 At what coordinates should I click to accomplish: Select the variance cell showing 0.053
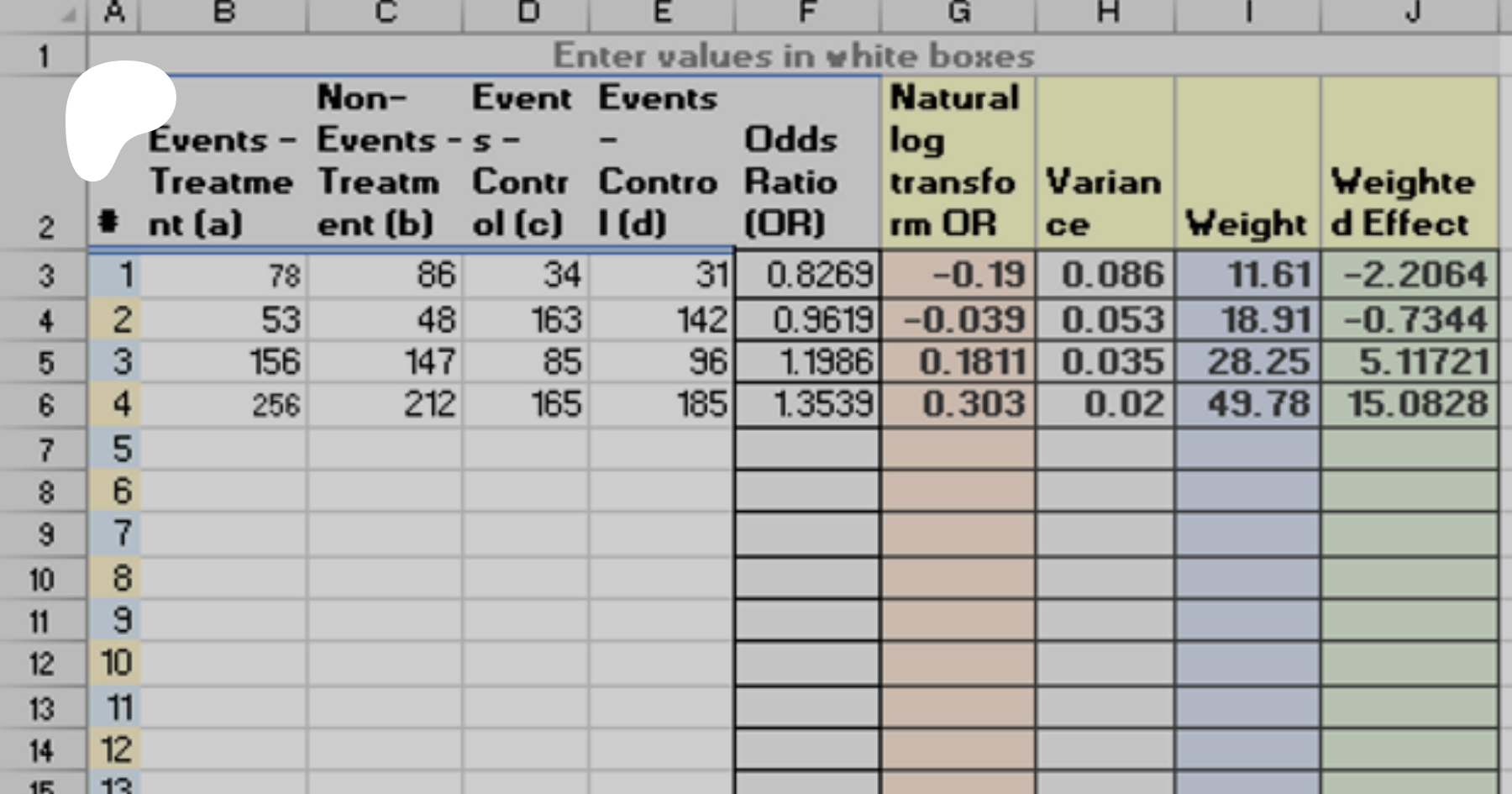pyautogui.click(x=1105, y=320)
